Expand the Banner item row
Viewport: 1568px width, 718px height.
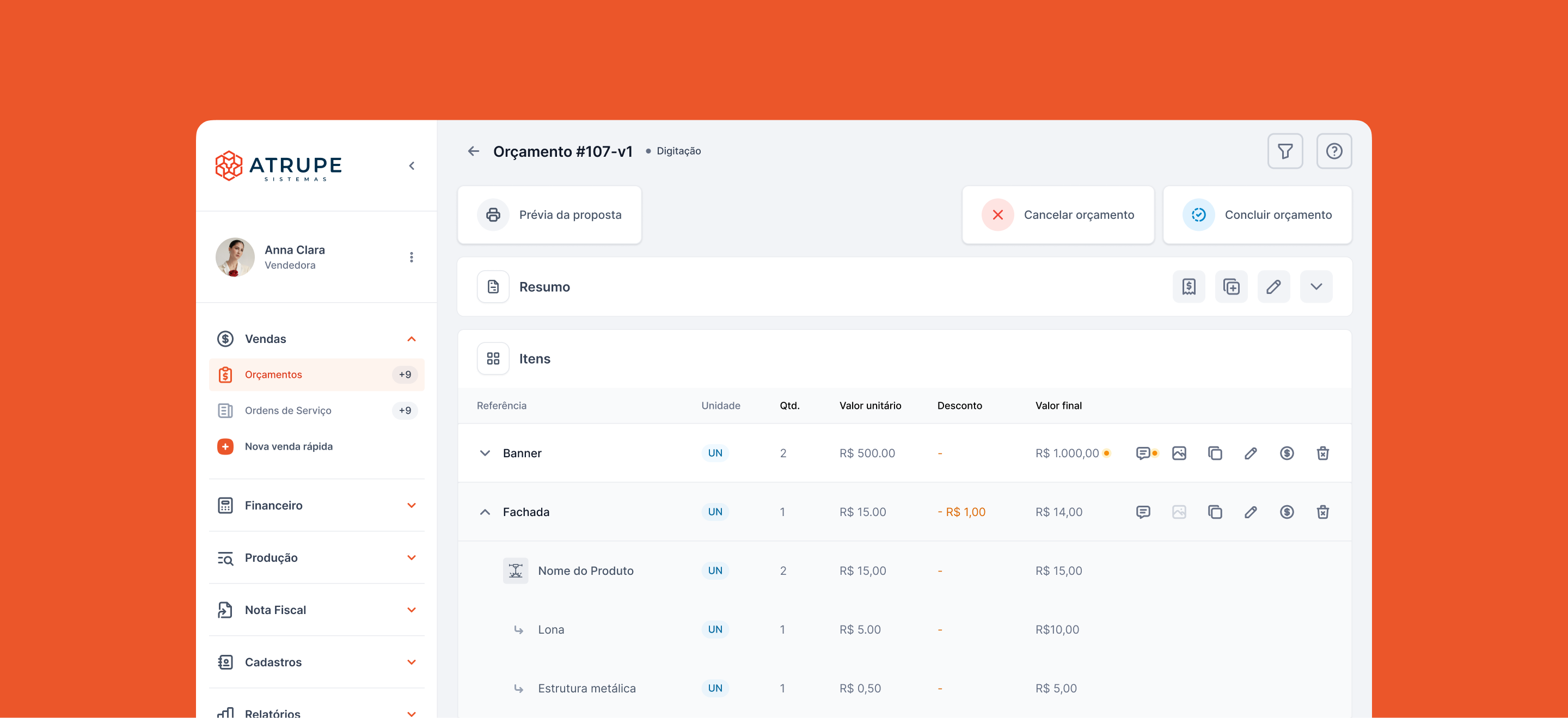click(x=485, y=453)
